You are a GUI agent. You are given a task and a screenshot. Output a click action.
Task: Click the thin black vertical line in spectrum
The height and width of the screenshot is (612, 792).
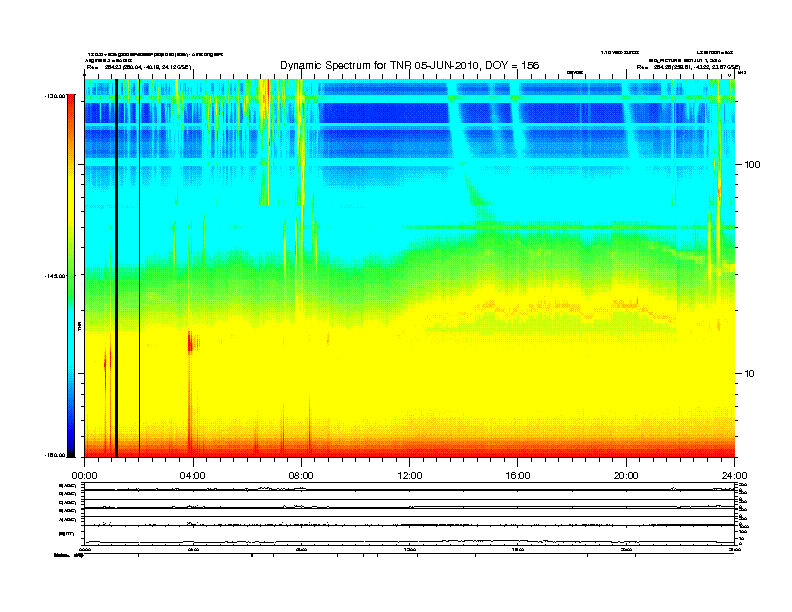click(139, 268)
